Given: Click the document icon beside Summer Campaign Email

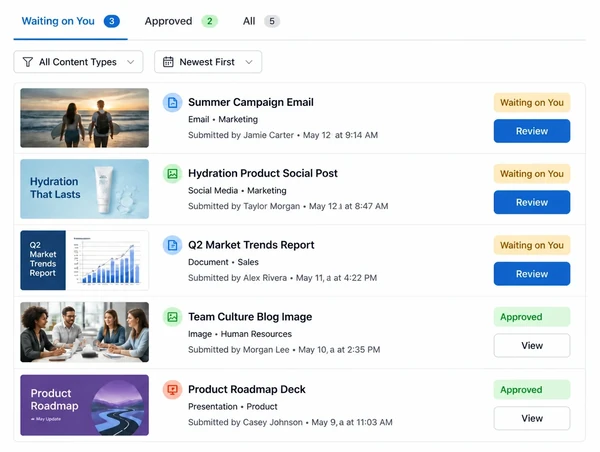Looking at the screenshot, I should point(173,103).
